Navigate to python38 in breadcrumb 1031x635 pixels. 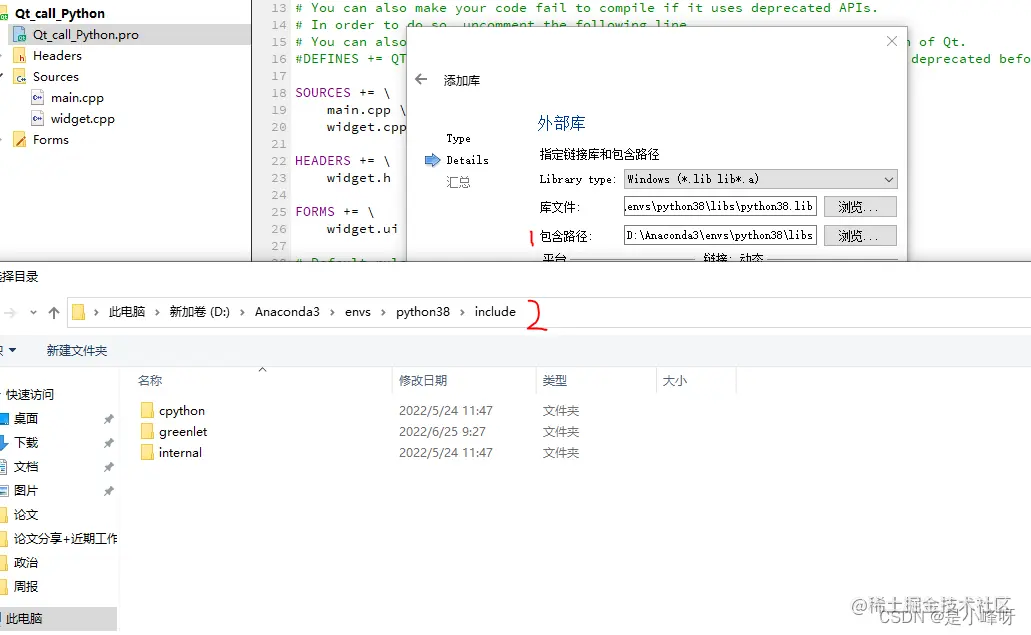[x=423, y=312]
